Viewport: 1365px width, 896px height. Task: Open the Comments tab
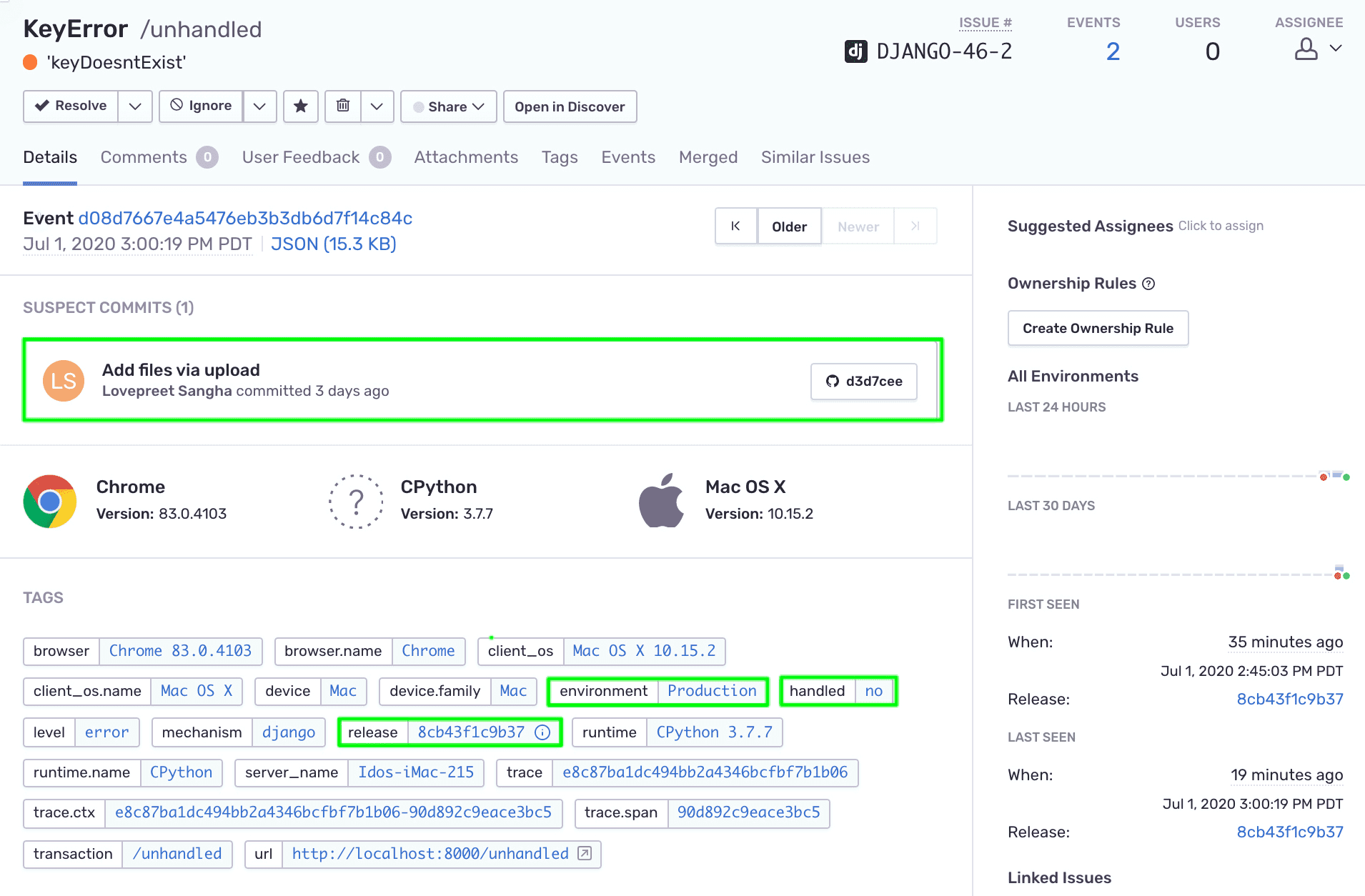[143, 157]
